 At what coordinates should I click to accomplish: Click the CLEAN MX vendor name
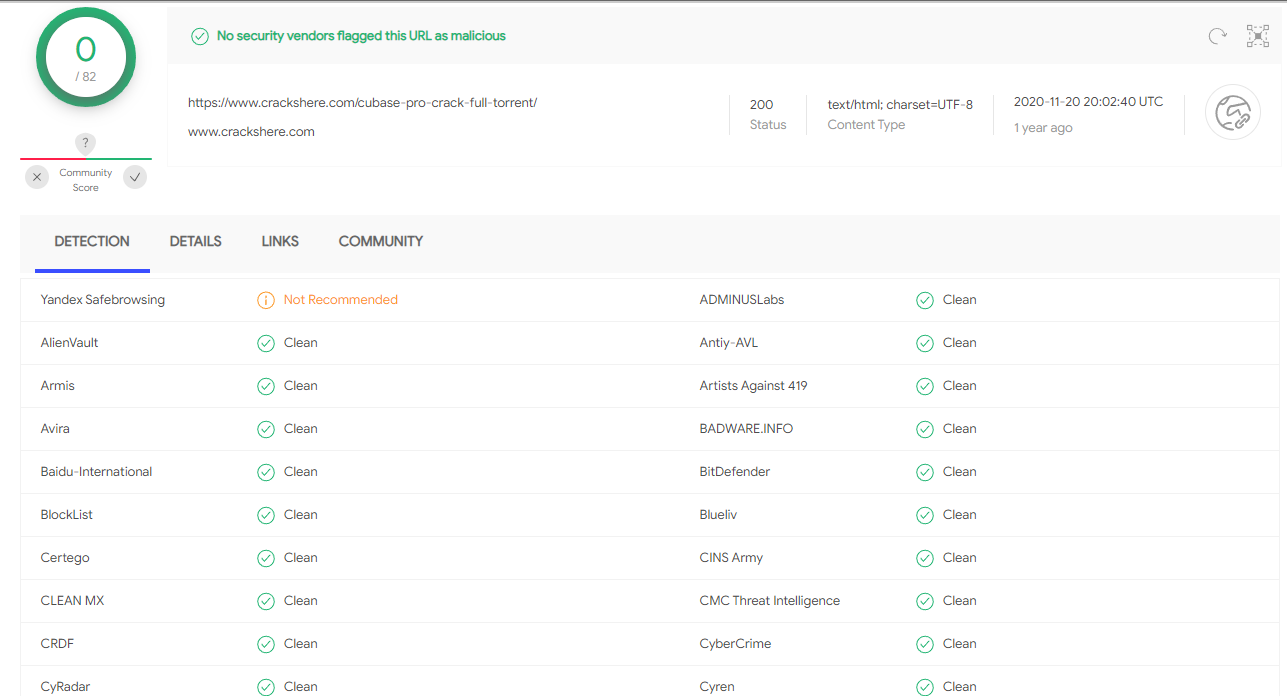pyautogui.click(x=72, y=601)
